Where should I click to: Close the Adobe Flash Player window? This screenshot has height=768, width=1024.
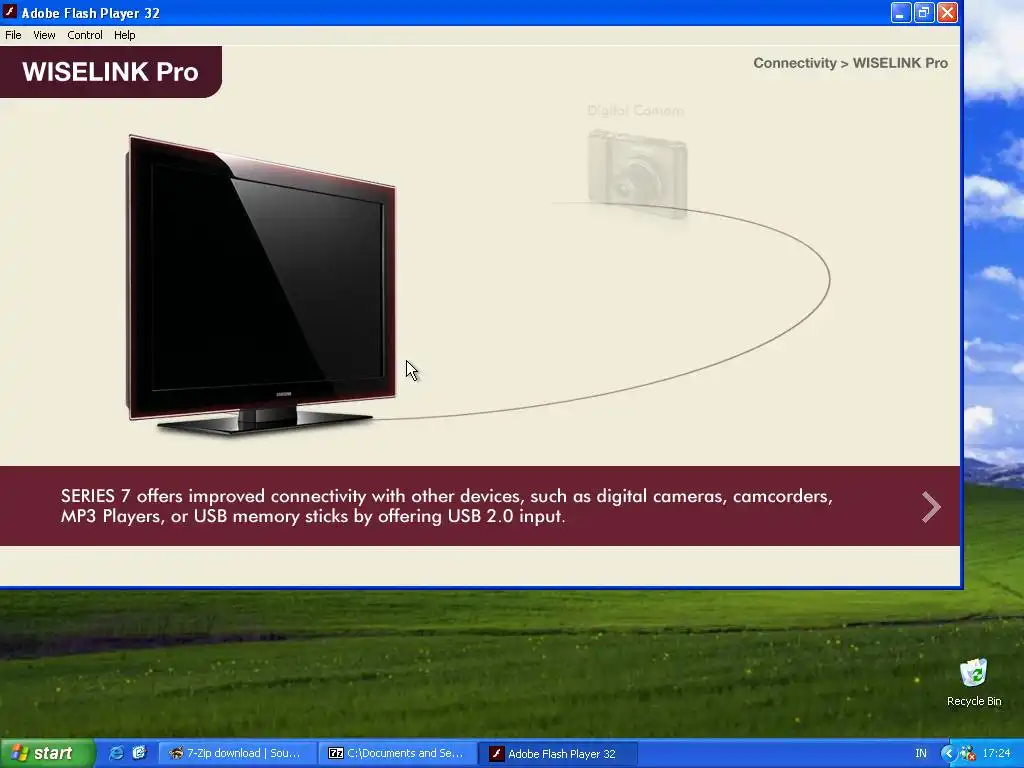pos(947,12)
